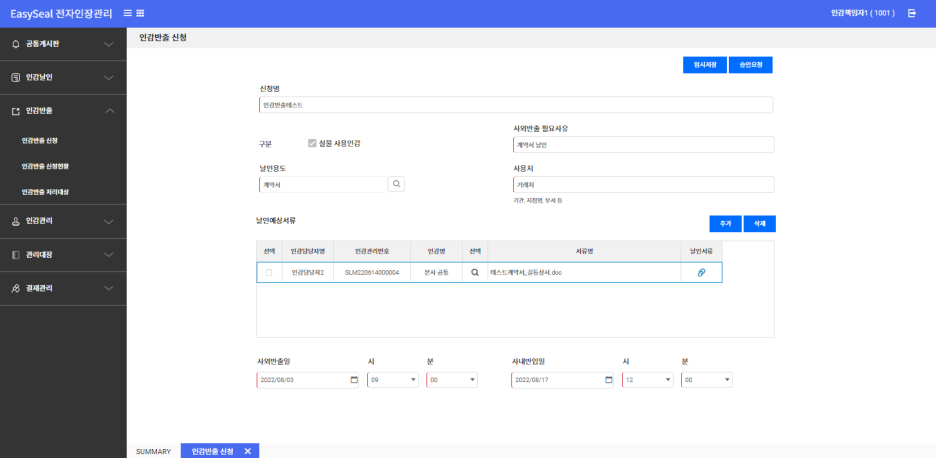Click the hamburger menu icon in header
The image size is (936, 458).
tap(128, 13)
